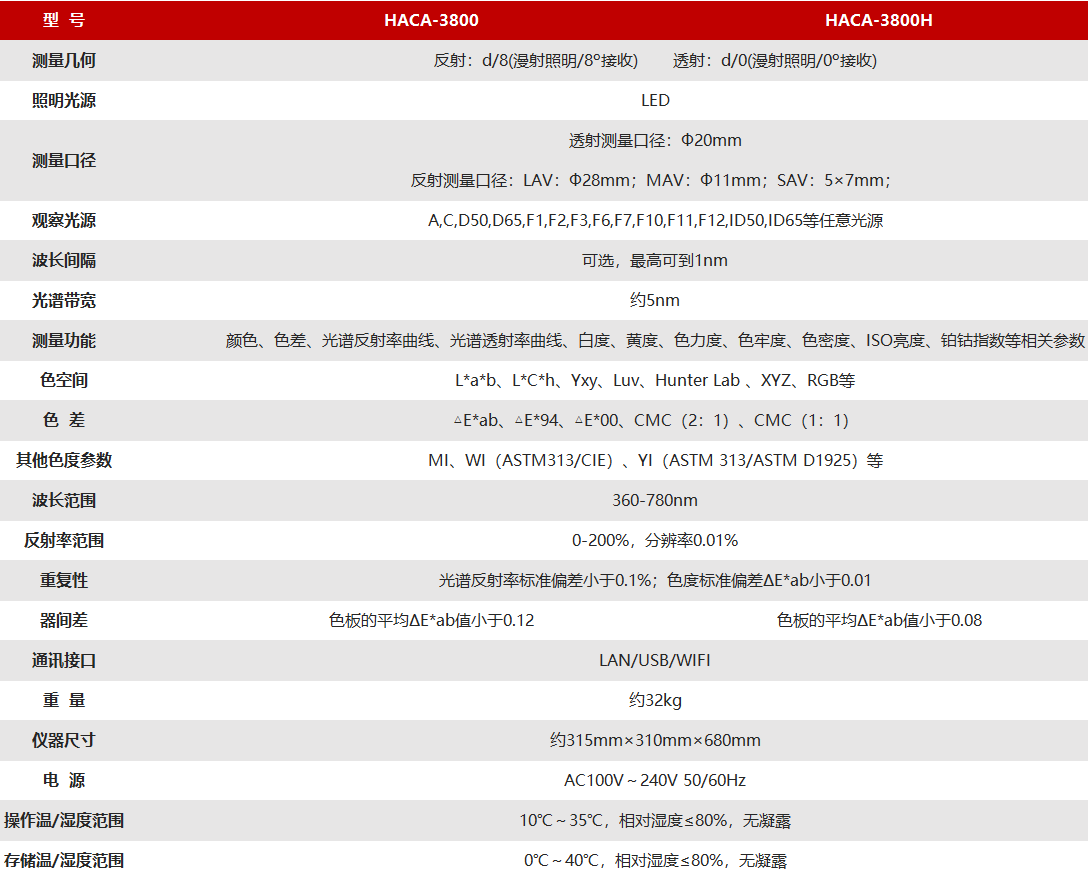Select the 可选，最高可到1nm value
Image resolution: width=1088 pixels, height=881 pixels.
pyautogui.click(x=655, y=260)
